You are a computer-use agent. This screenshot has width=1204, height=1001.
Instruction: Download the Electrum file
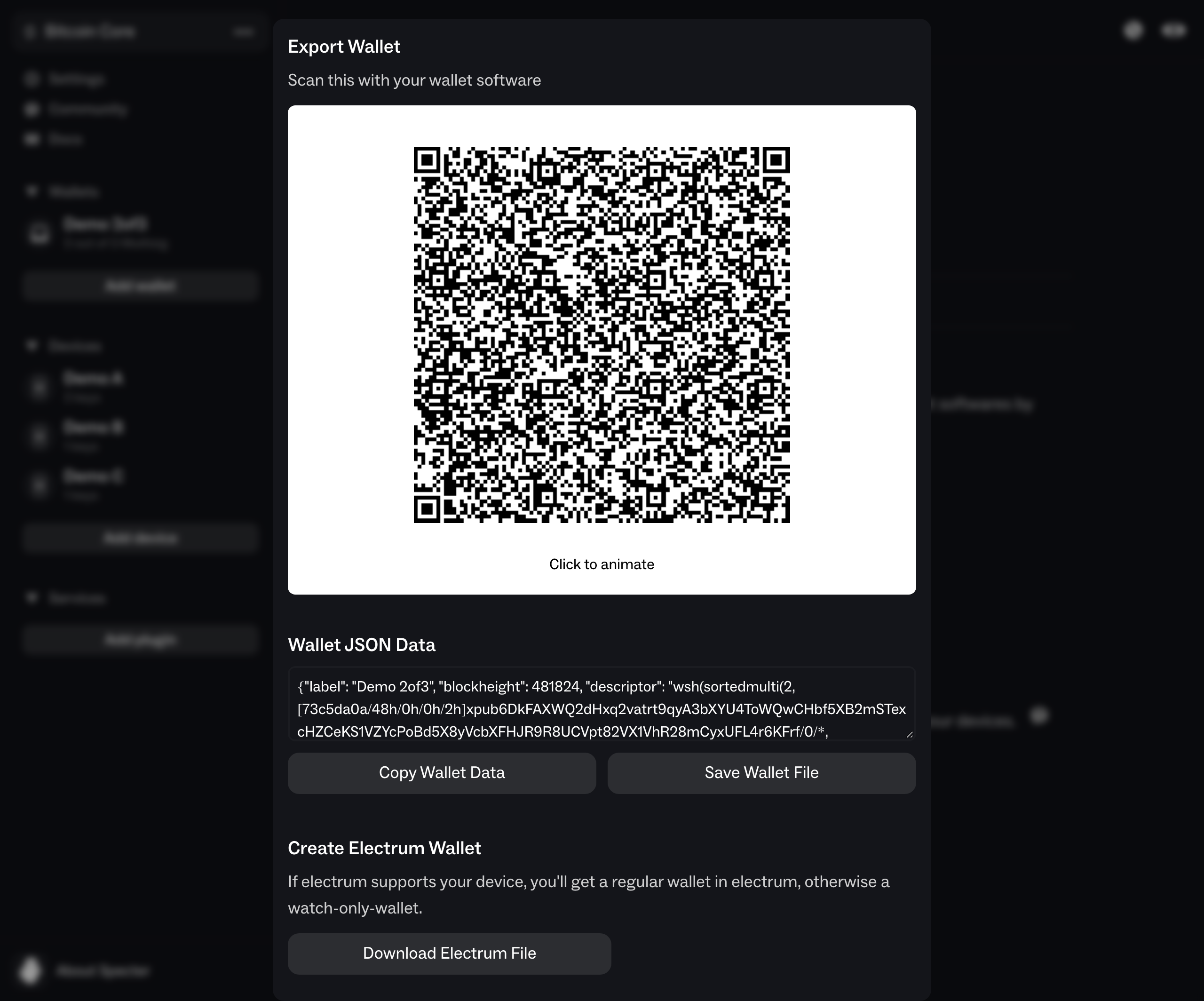(450, 953)
